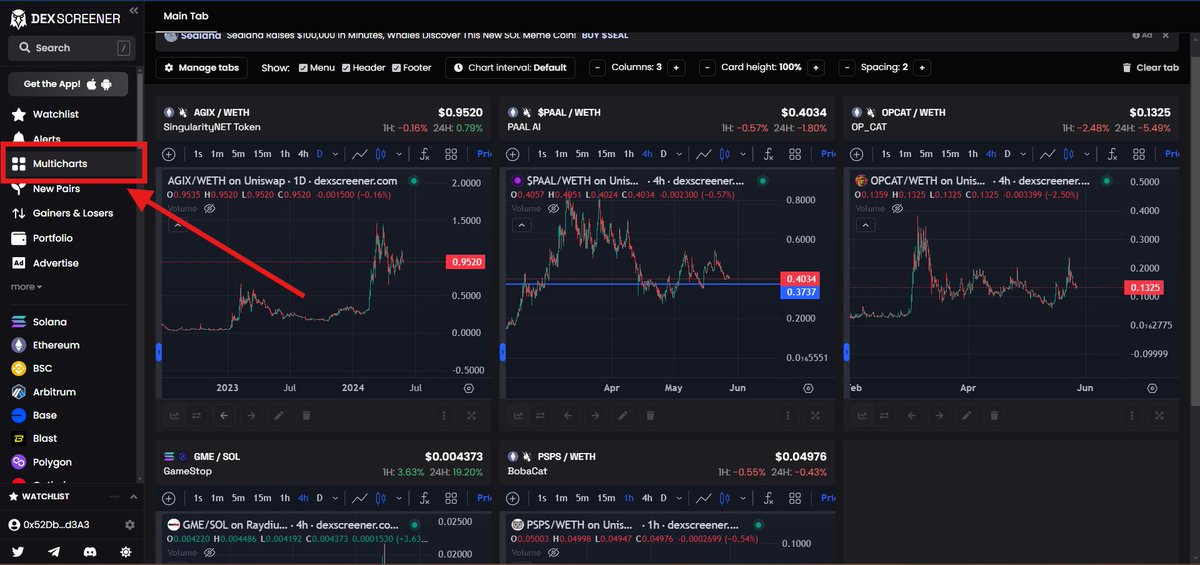Open chart settings gear in OPCAT chart
Screen dimensions: 1200x565
pyautogui.click(x=1152, y=388)
